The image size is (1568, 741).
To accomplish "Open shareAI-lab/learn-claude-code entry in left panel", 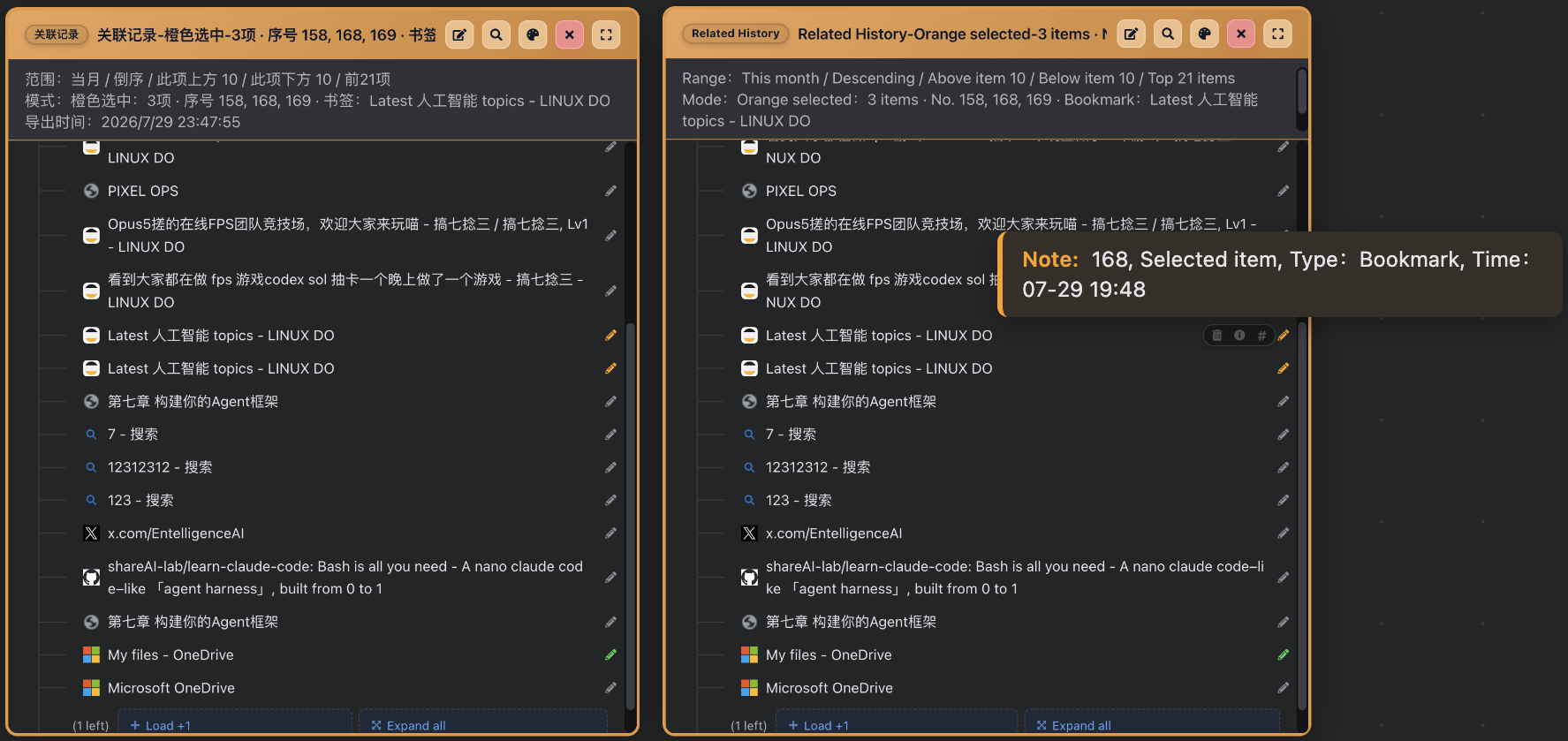I will tap(345, 578).
